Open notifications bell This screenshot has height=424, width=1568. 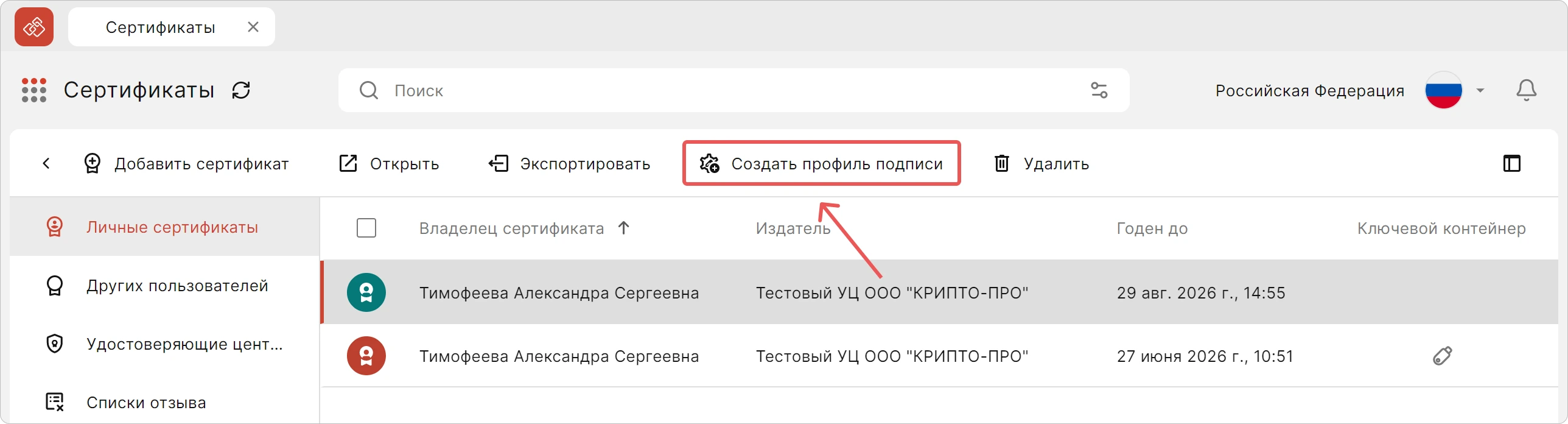click(x=1526, y=90)
